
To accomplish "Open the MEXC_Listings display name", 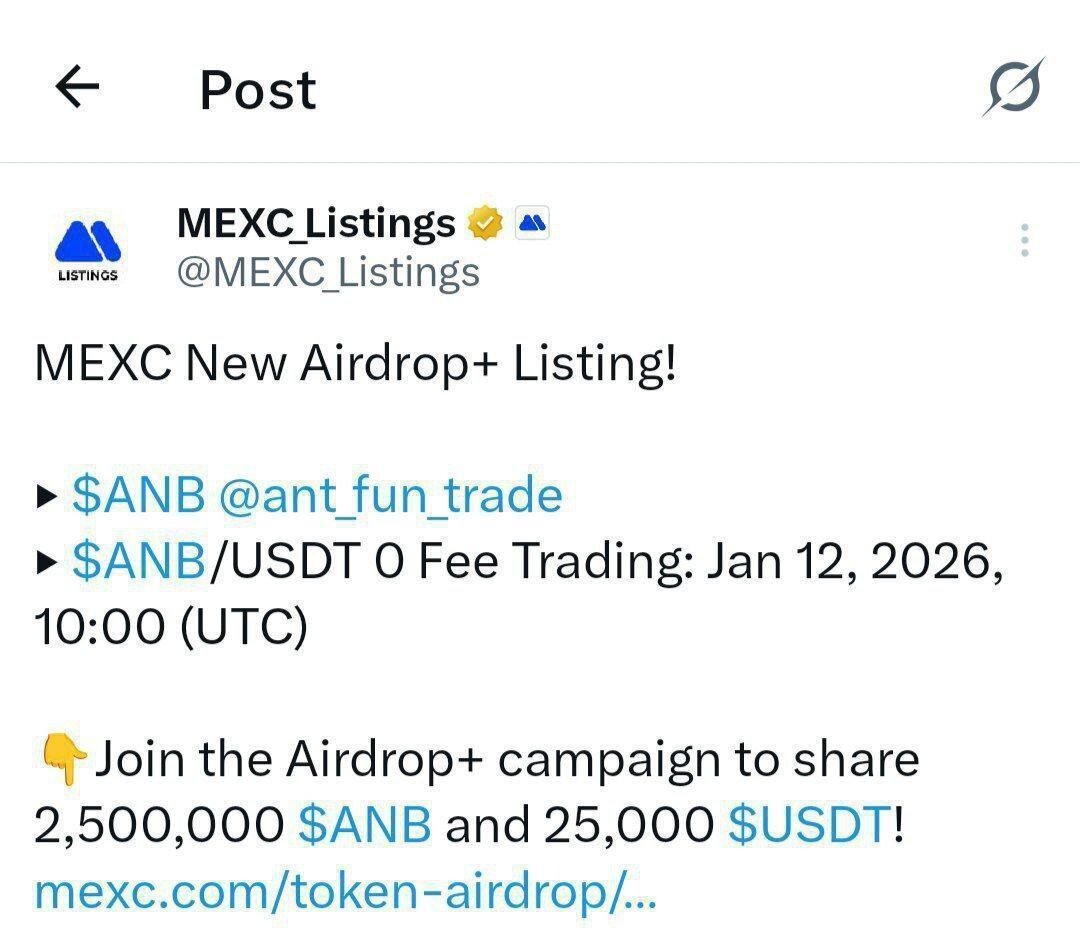I will point(316,223).
